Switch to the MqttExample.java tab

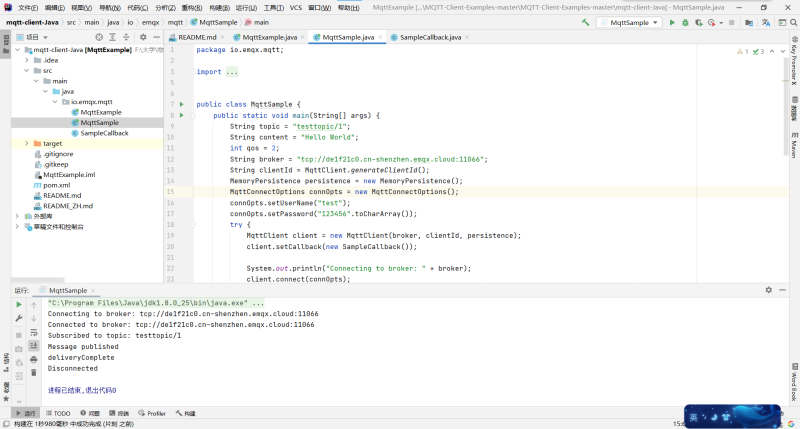pyautogui.click(x=269, y=37)
